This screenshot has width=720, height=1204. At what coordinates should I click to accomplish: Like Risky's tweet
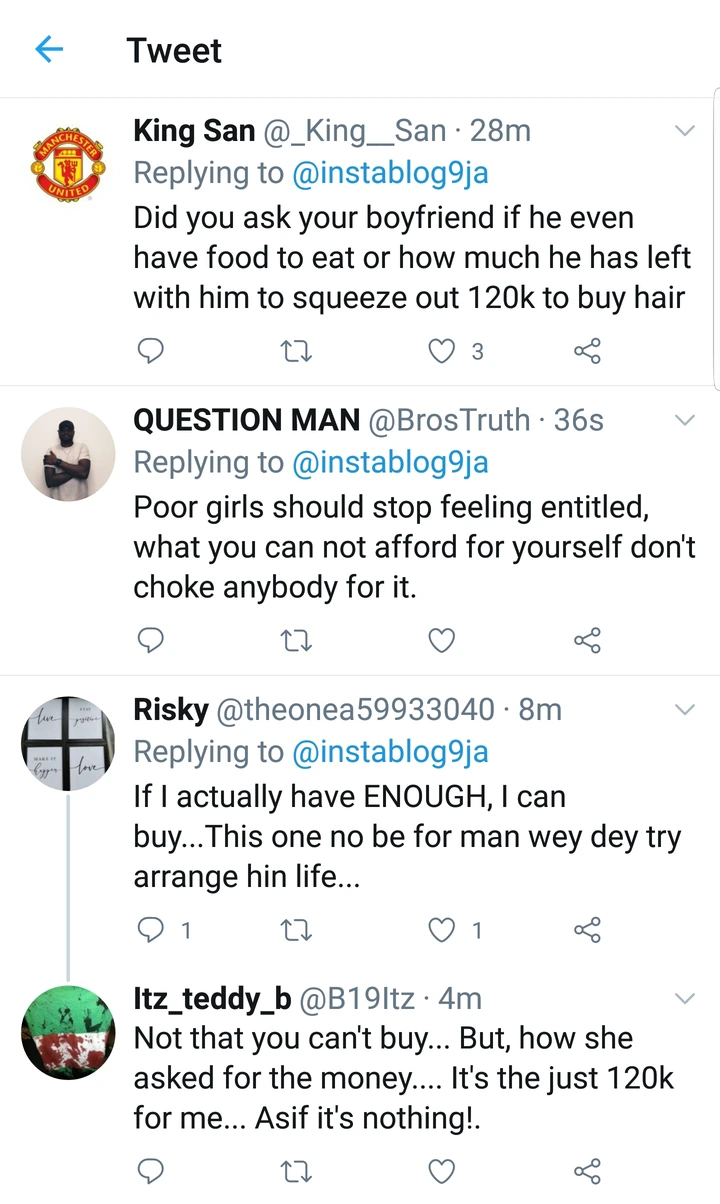coord(441,930)
